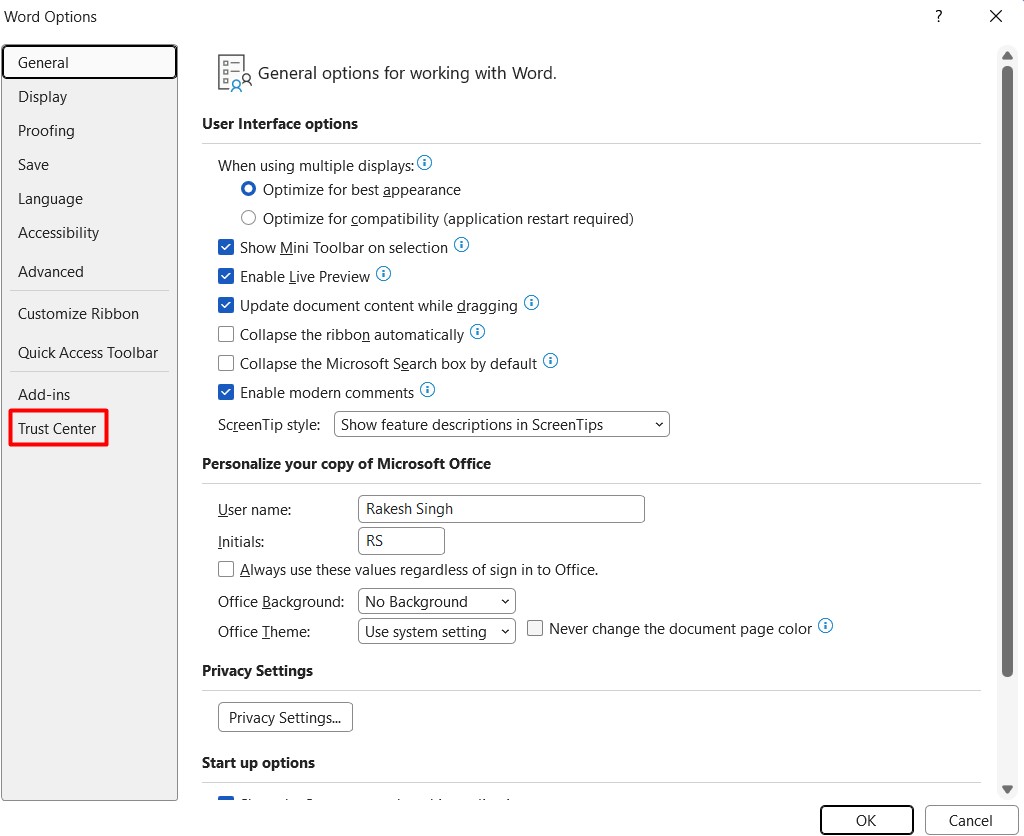Click info icon next to Enable modern comments
Screen dimensions: 1024x836
point(428,390)
